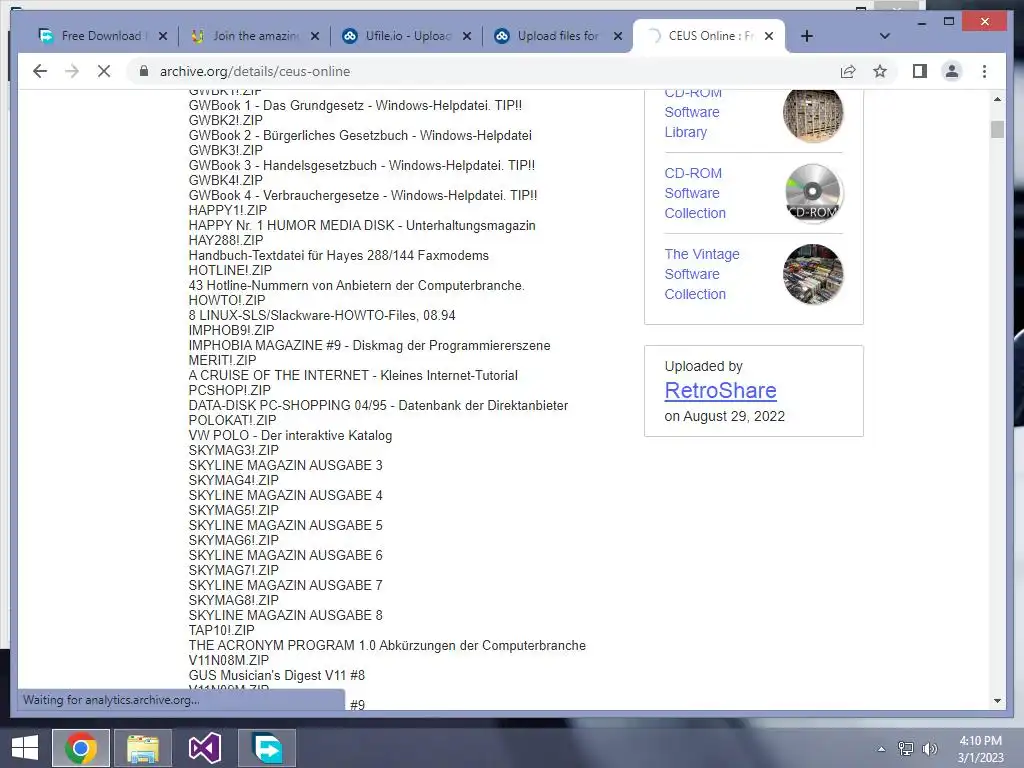Open The Vintage Software Collection link
This screenshot has width=1024, height=768.
[702, 274]
